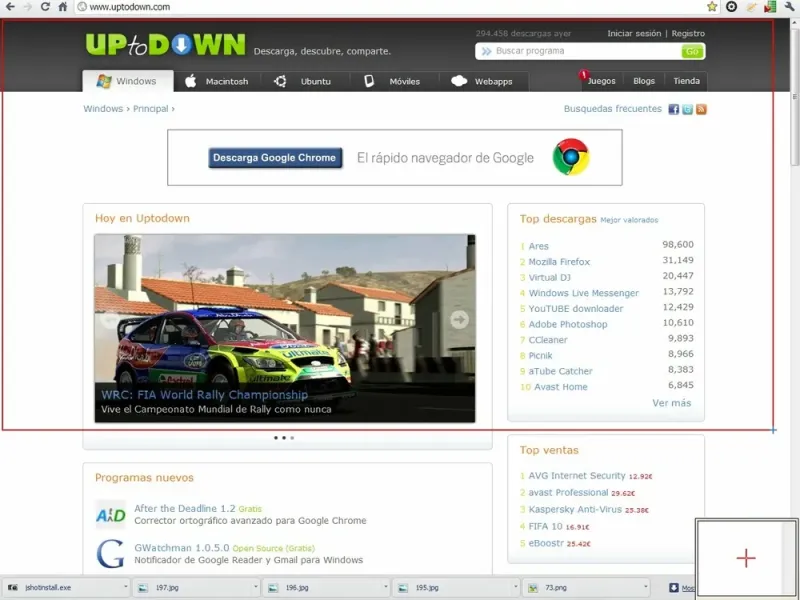Open the After the Deadline 1.2 link
The height and width of the screenshot is (600, 800).
pyautogui.click(x=185, y=508)
